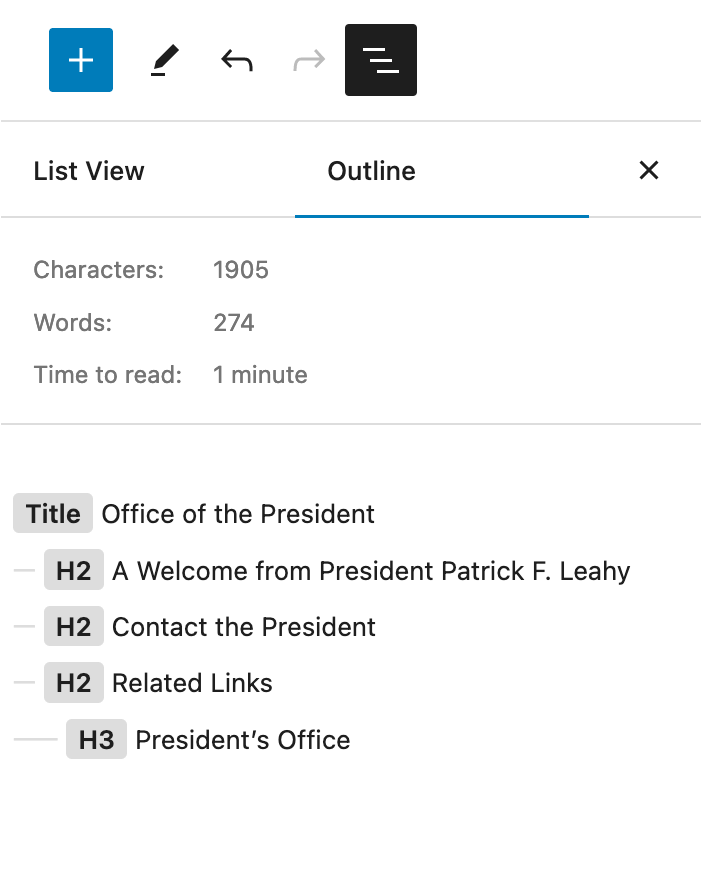Image resolution: width=702 pixels, height=882 pixels.
Task: Click H3 badge beside President's Office
Action: coord(97,740)
